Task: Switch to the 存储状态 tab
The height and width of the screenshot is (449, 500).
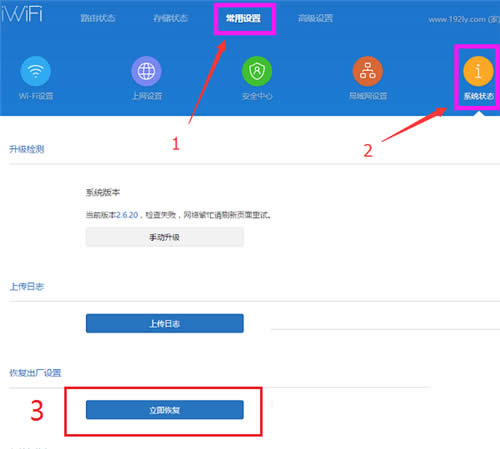Action: coord(170,18)
